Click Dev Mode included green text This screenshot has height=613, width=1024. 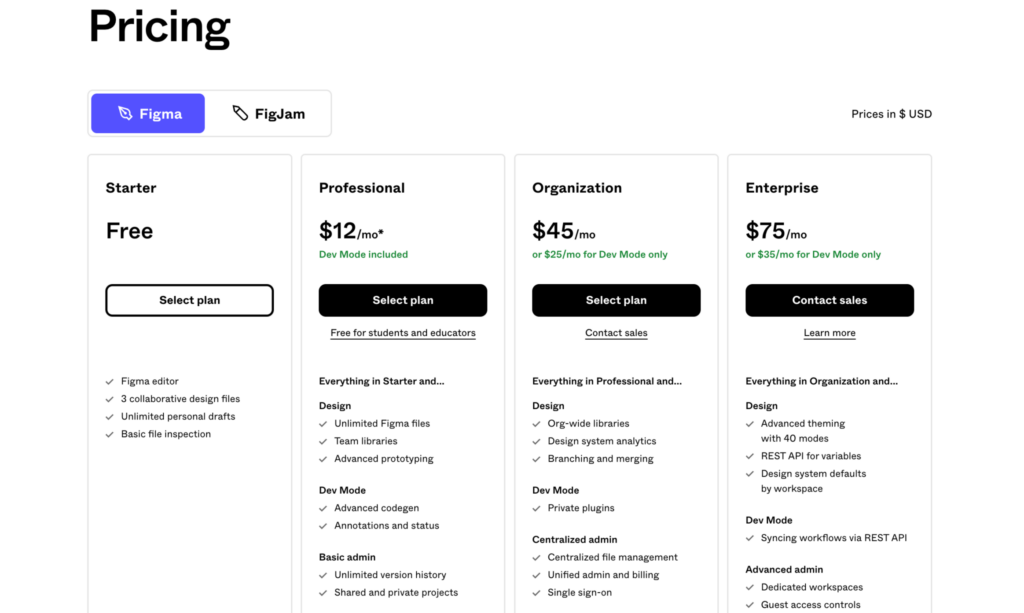point(363,255)
